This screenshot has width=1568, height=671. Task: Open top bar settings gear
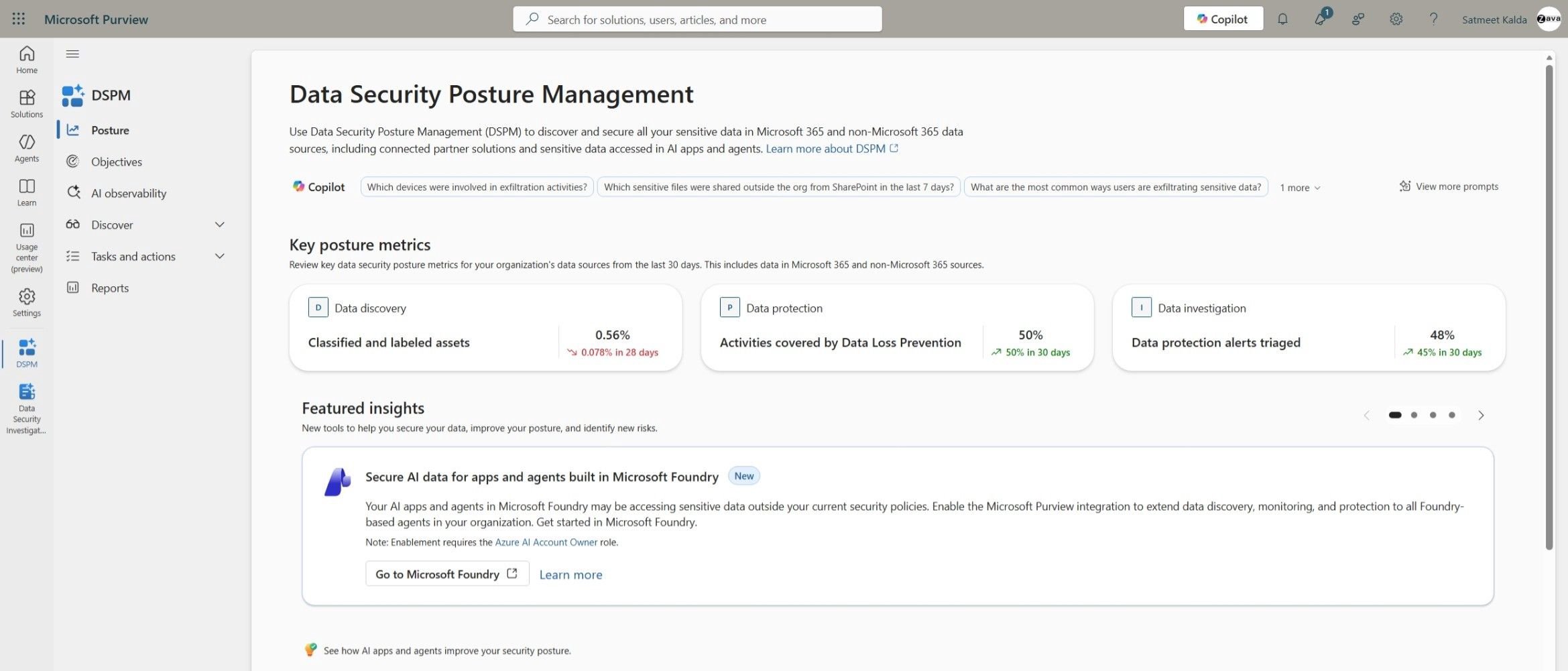[1396, 19]
